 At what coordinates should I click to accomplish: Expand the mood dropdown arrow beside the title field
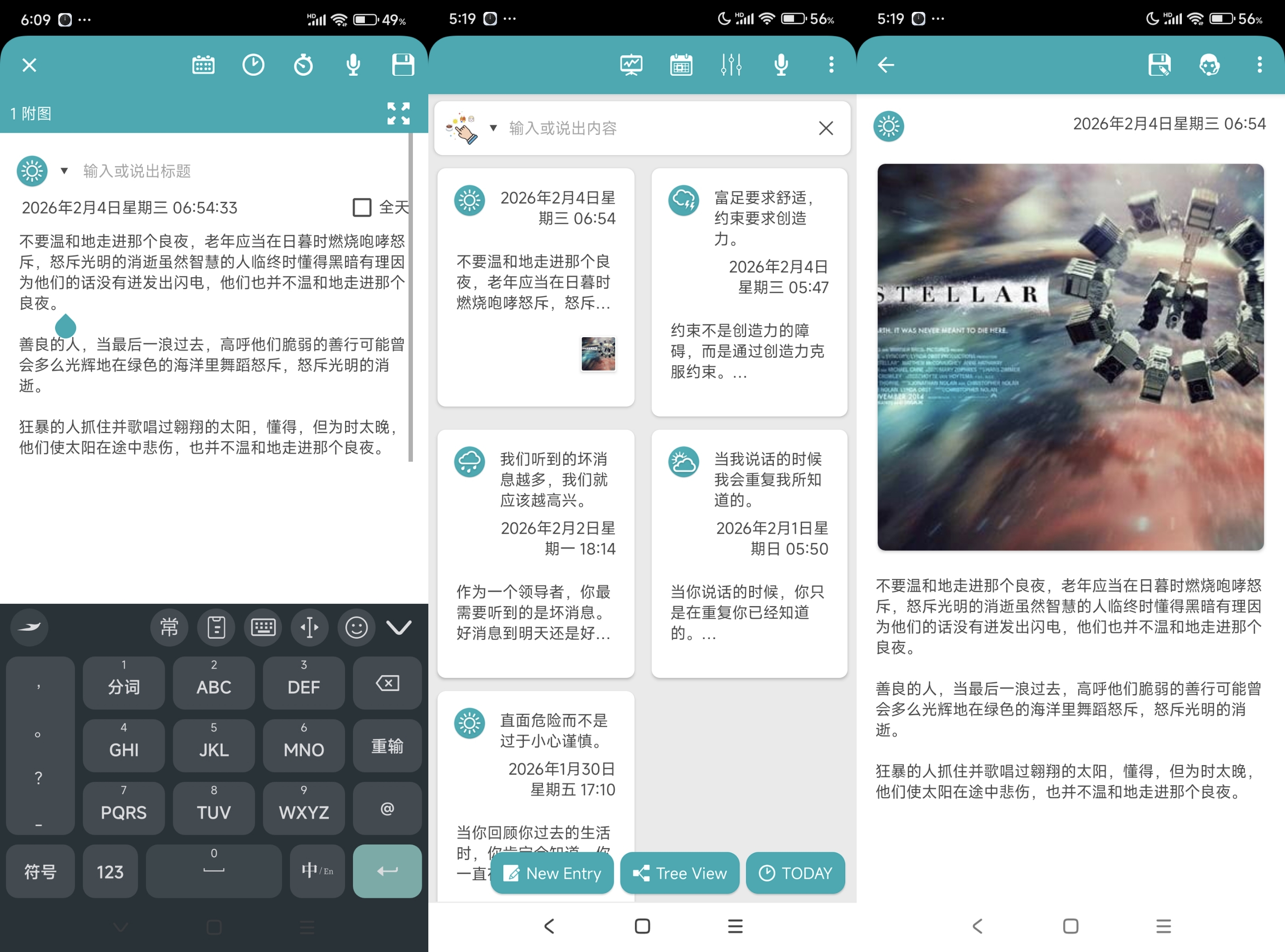(64, 171)
